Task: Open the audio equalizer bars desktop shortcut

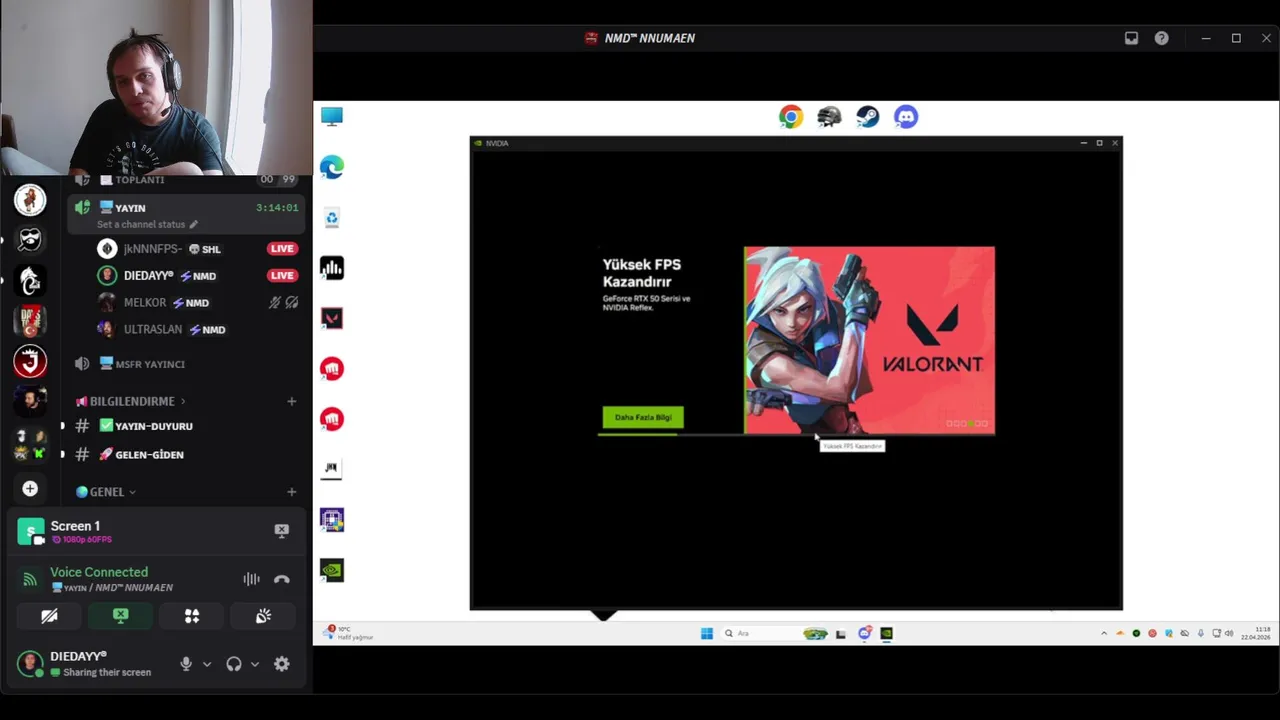Action: point(332,268)
